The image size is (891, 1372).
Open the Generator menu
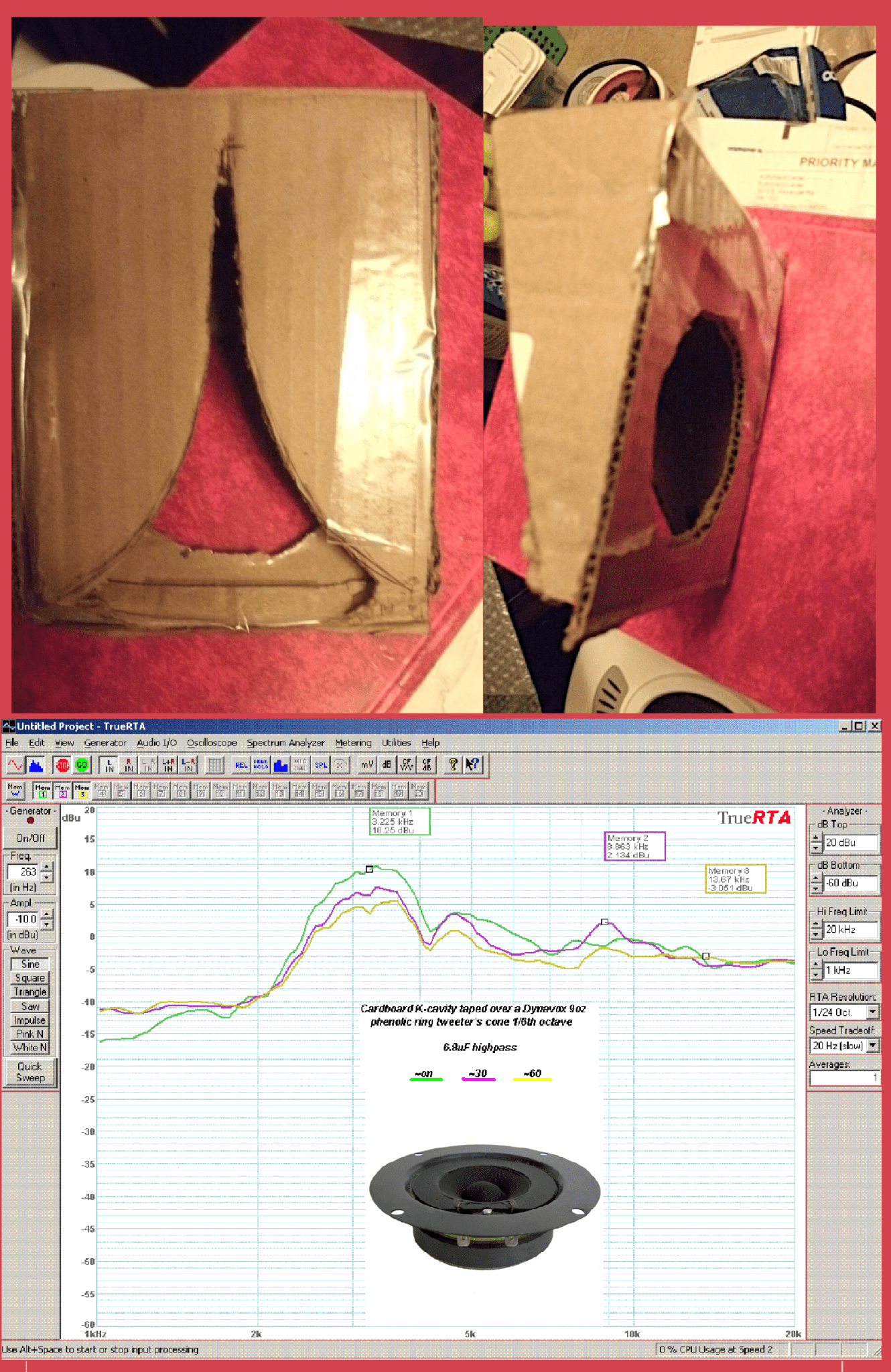(x=105, y=742)
